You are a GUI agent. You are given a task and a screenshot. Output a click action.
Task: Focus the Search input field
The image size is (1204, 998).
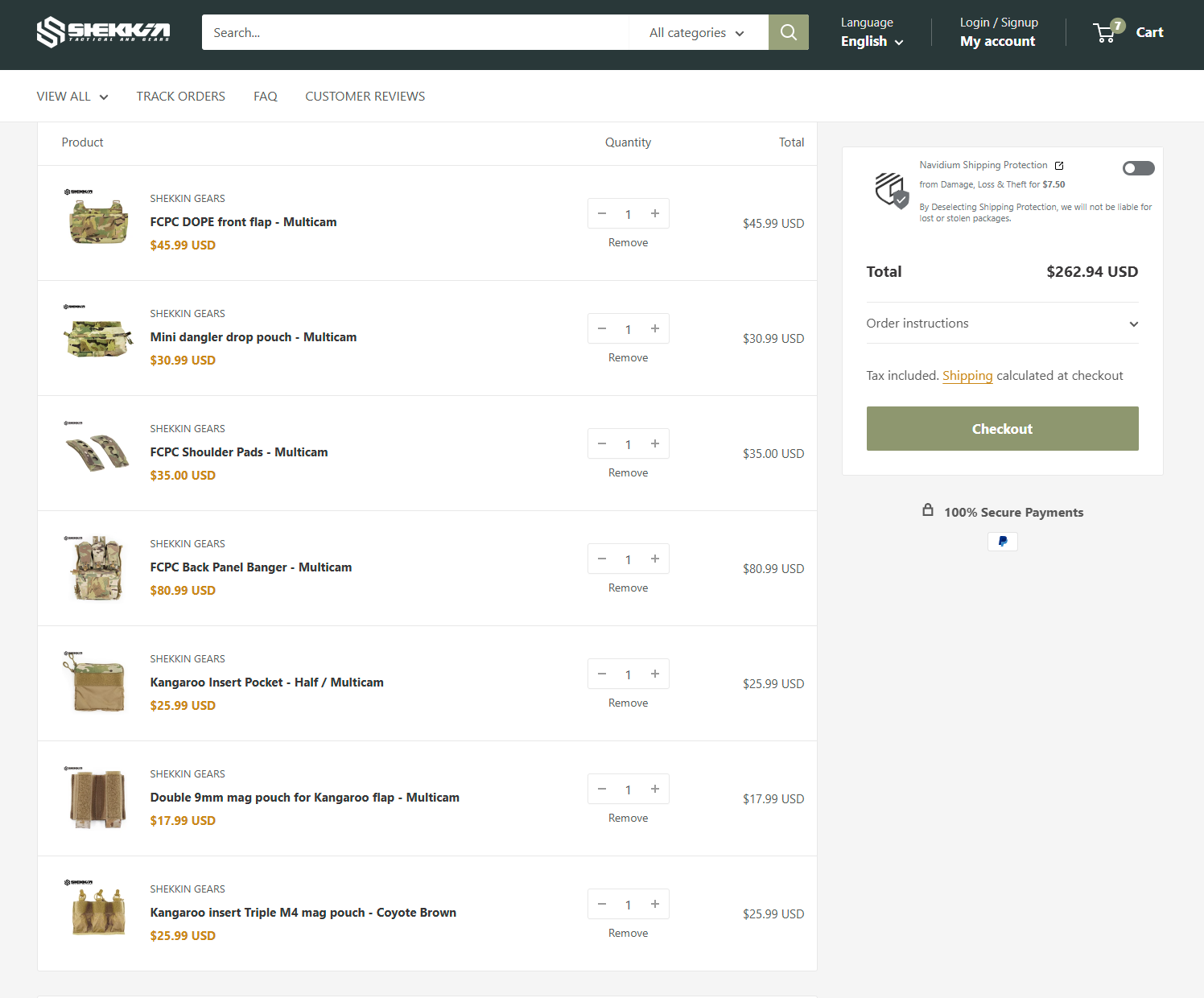pyautogui.click(x=415, y=32)
